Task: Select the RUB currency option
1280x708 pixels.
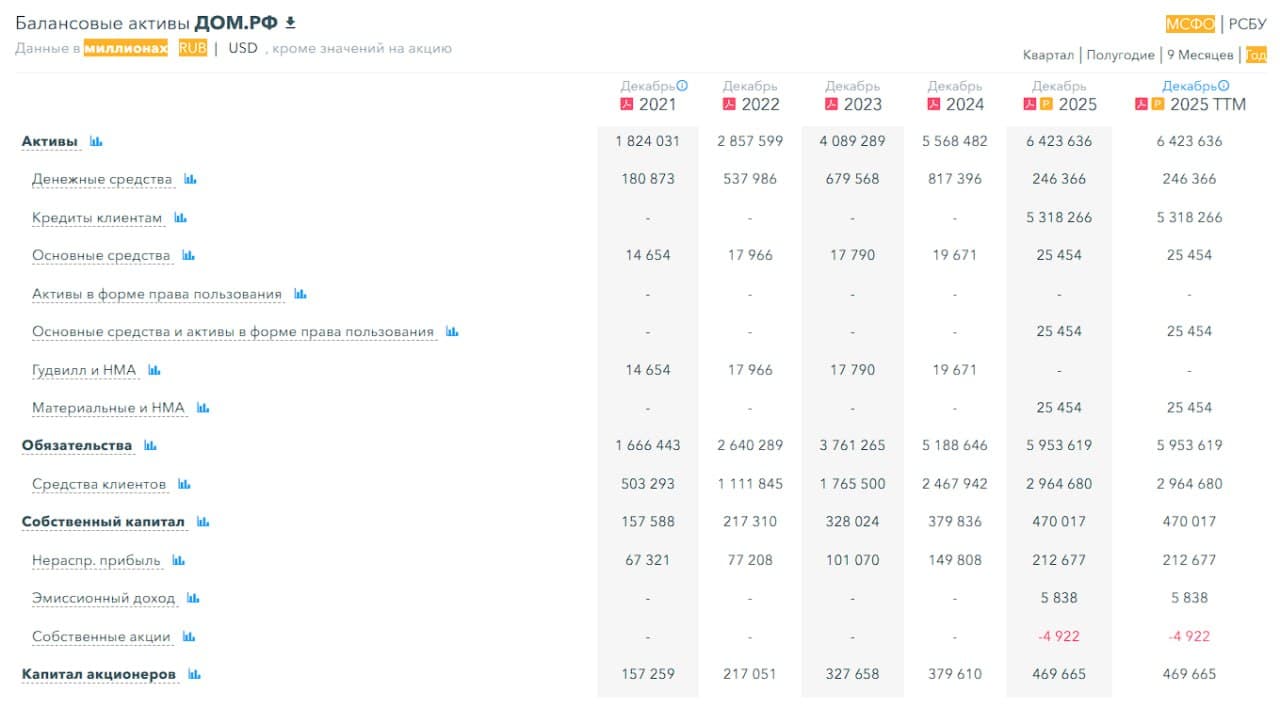Action: tap(193, 48)
